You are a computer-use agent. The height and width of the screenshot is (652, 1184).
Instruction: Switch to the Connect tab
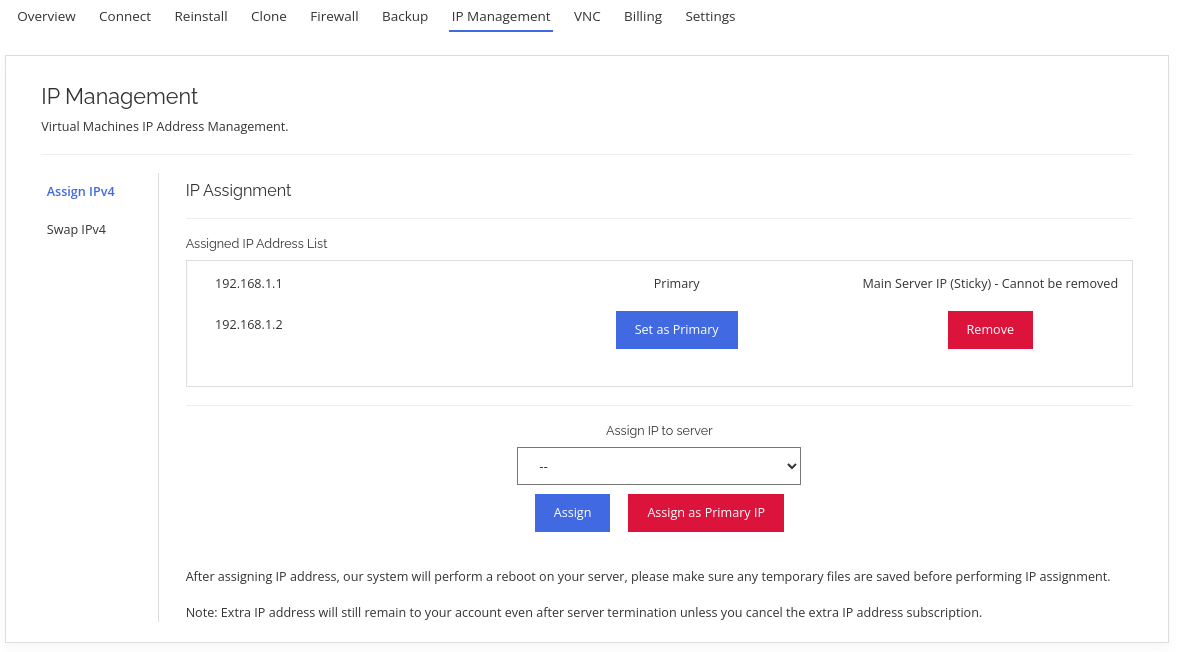pyautogui.click(x=125, y=17)
